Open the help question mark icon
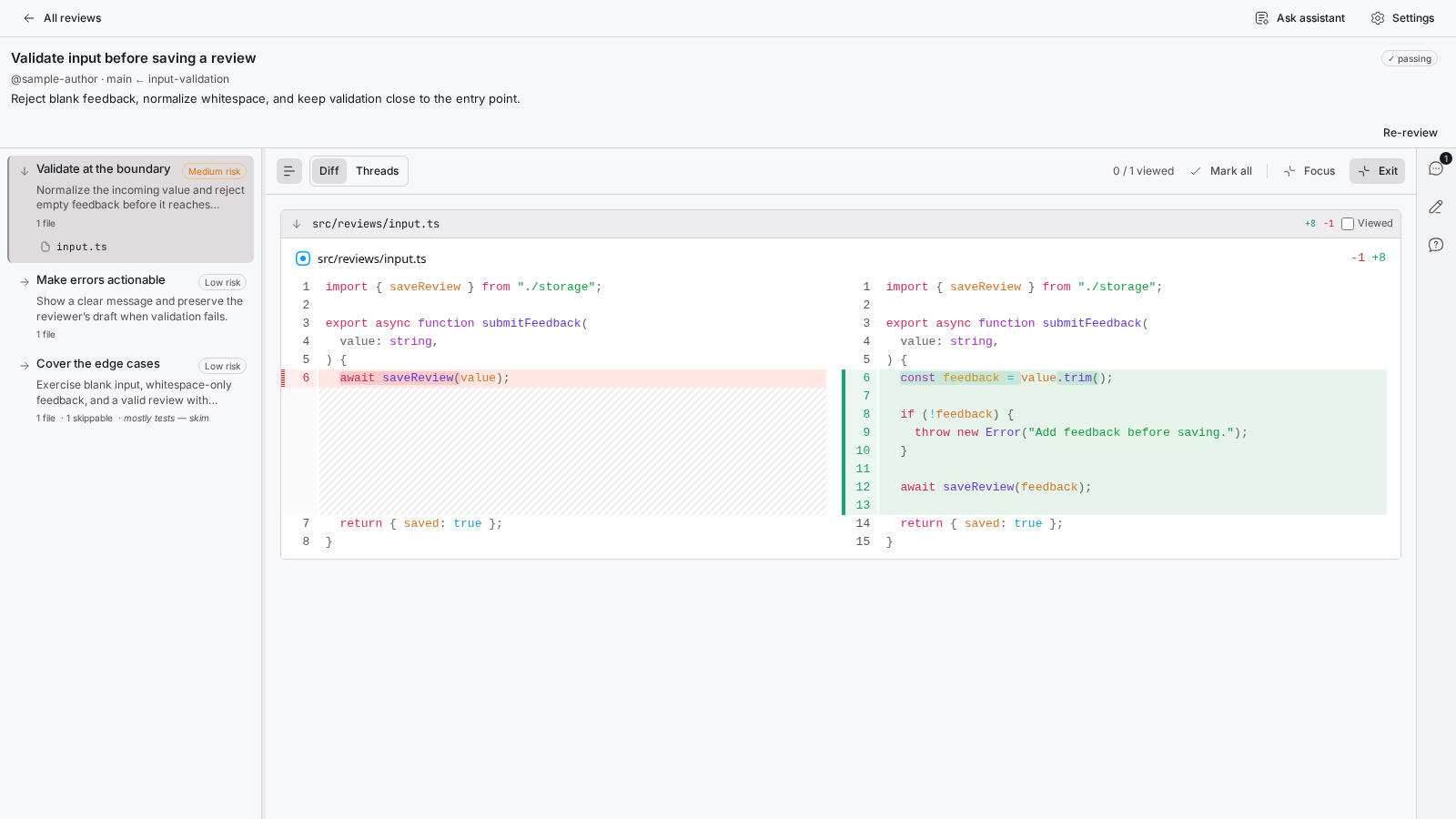 [1436, 245]
